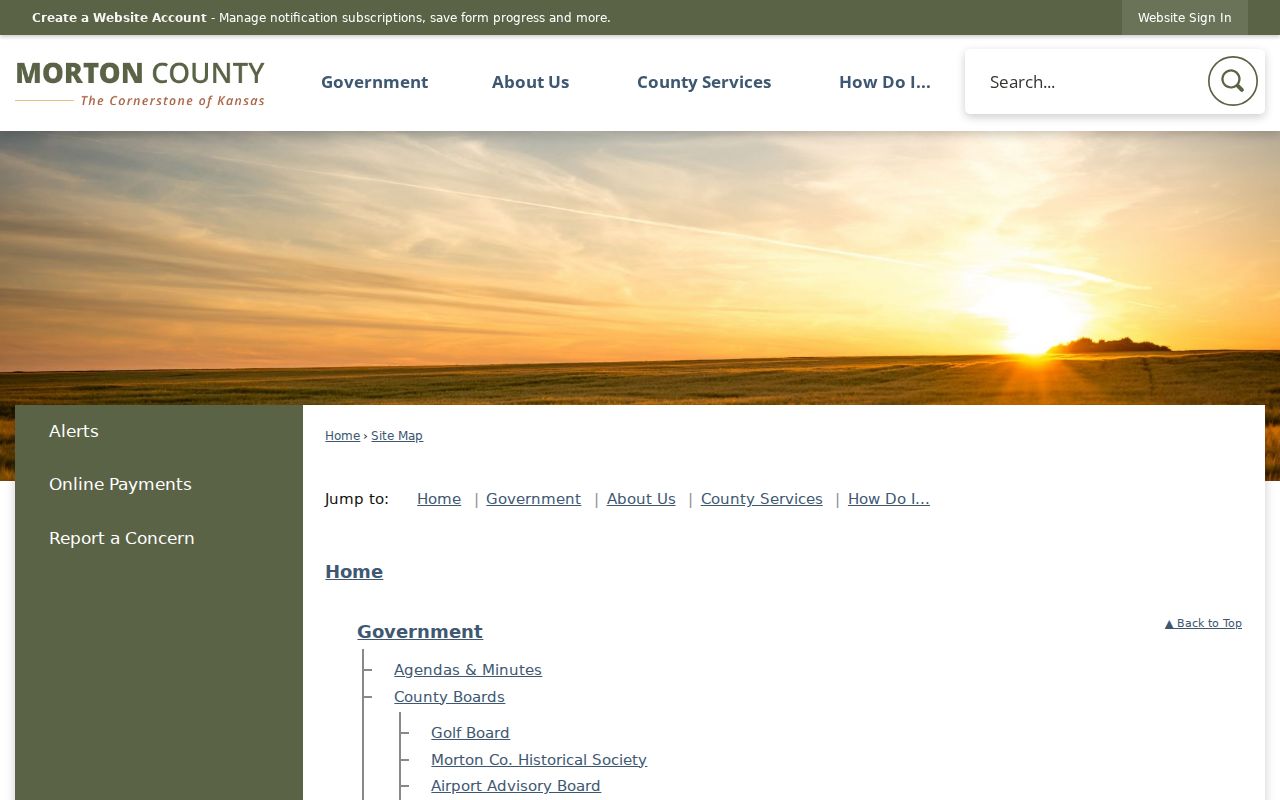Jump to the County Services section
Screen dimensions: 1280x800
[x=761, y=499]
